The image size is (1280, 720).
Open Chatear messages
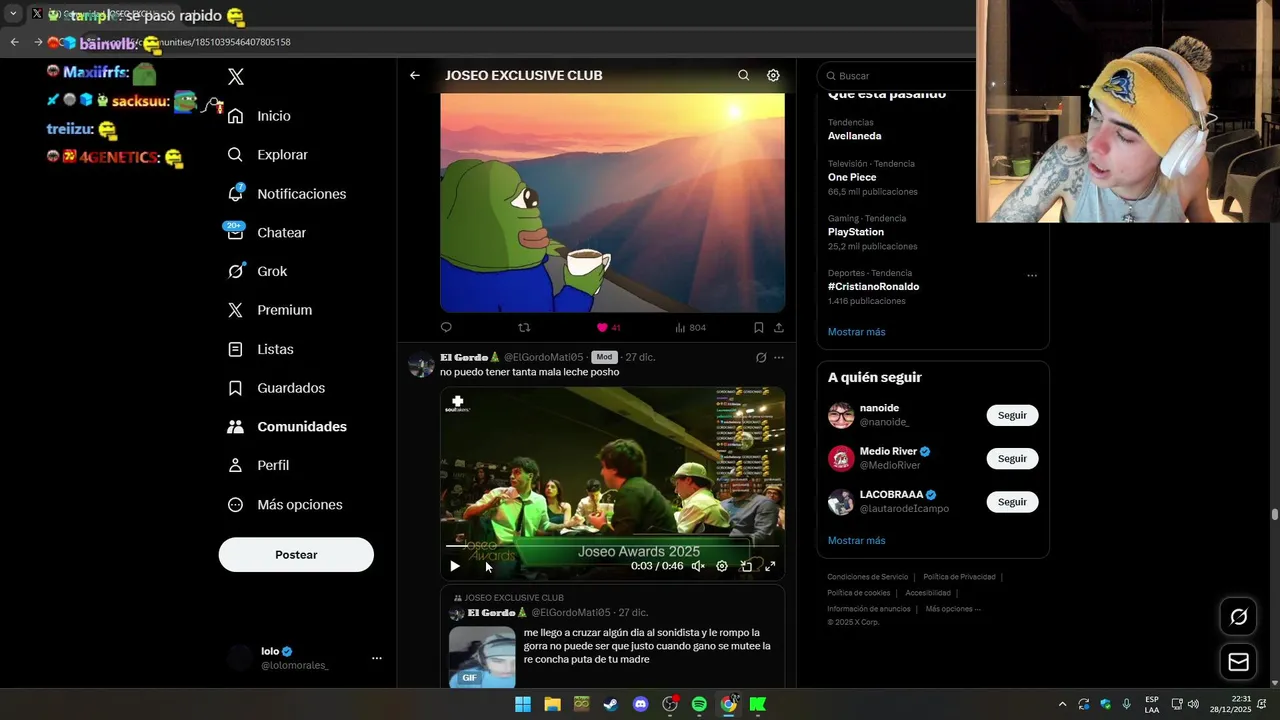[x=266, y=232]
